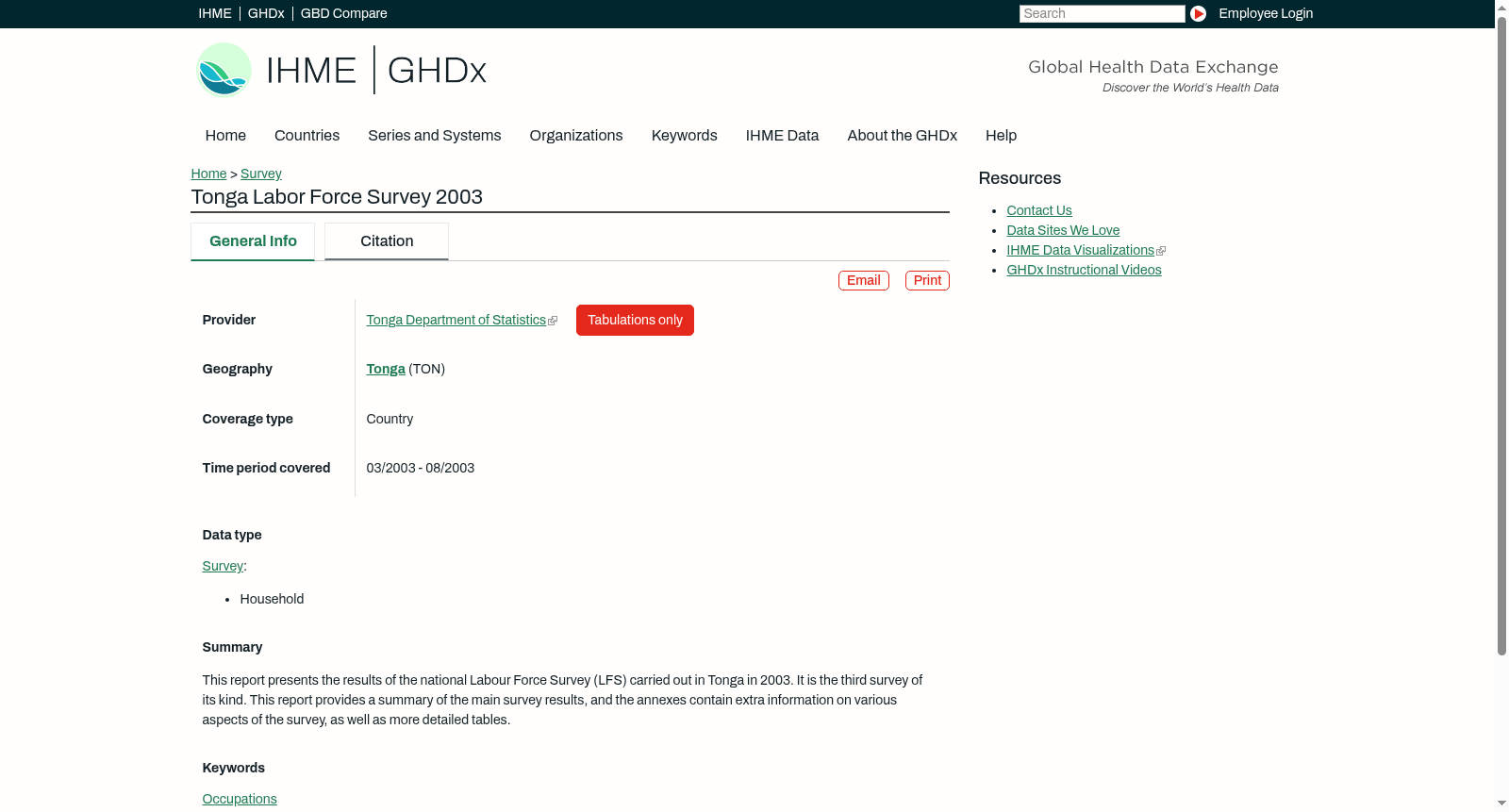
Task: Click external-link icon after IHME Data Visualizations
Action: (x=1161, y=251)
